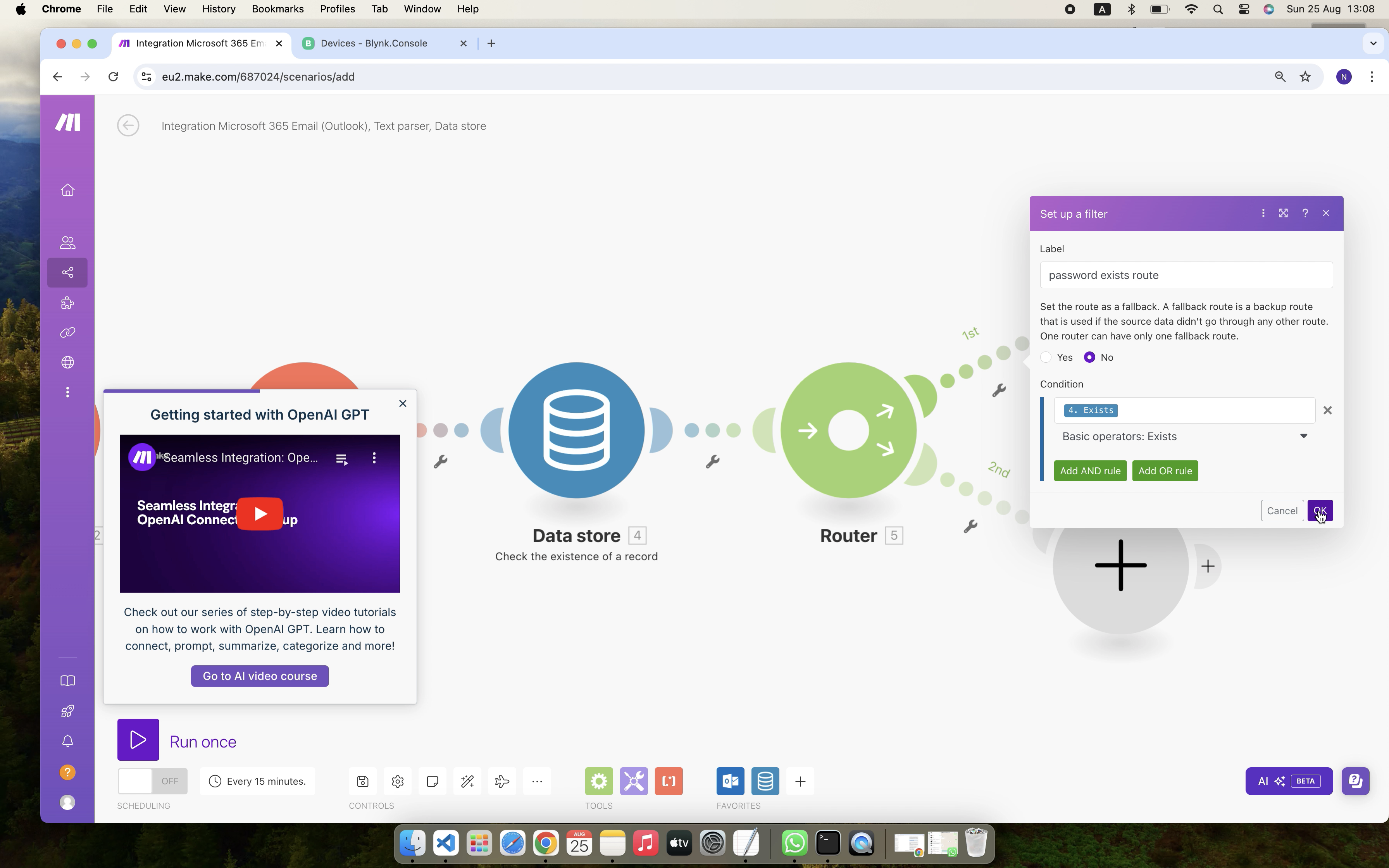Open Outlook favorite module icon
The width and height of the screenshot is (1389, 868).
pyautogui.click(x=730, y=781)
